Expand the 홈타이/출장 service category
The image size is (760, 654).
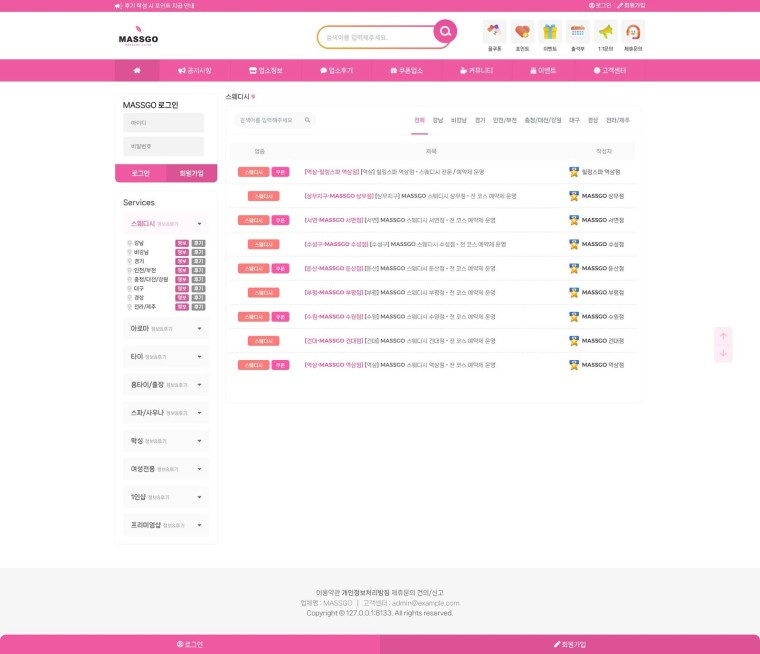coord(166,384)
